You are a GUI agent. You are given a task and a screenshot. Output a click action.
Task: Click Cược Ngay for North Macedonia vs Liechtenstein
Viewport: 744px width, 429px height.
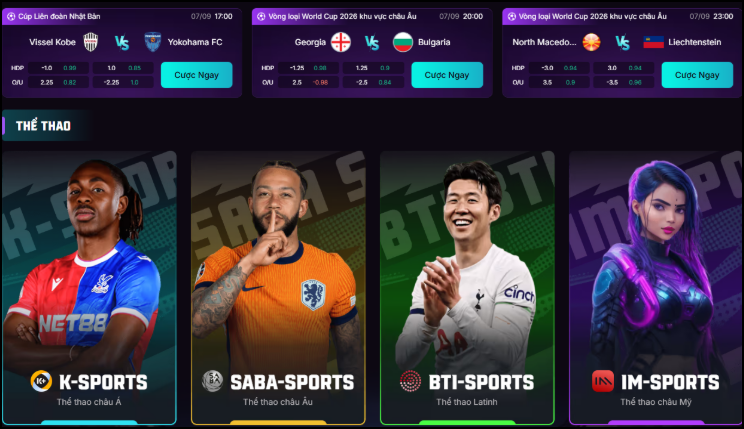(697, 75)
